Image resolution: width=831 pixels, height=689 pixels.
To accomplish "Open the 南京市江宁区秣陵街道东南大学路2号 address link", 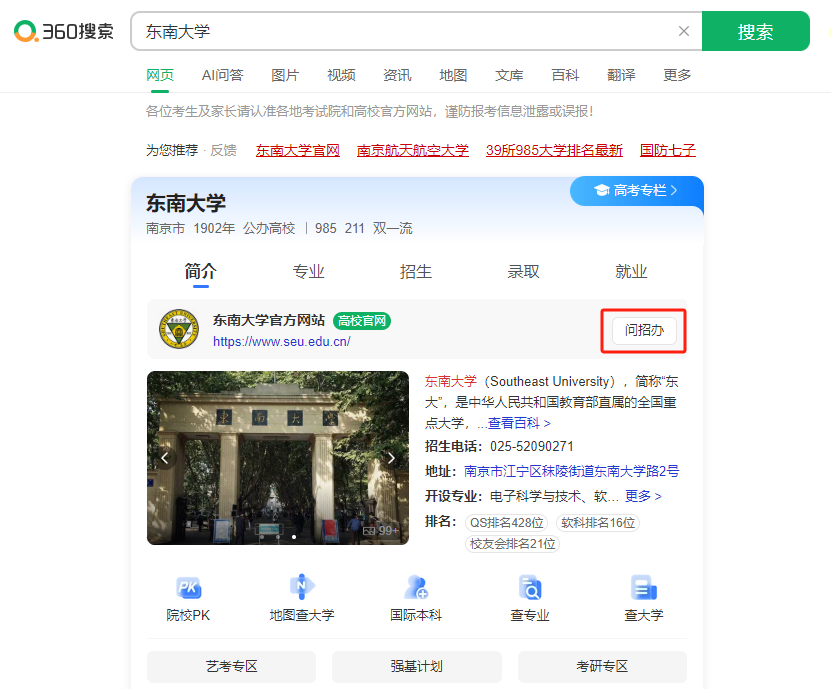I will [571, 471].
